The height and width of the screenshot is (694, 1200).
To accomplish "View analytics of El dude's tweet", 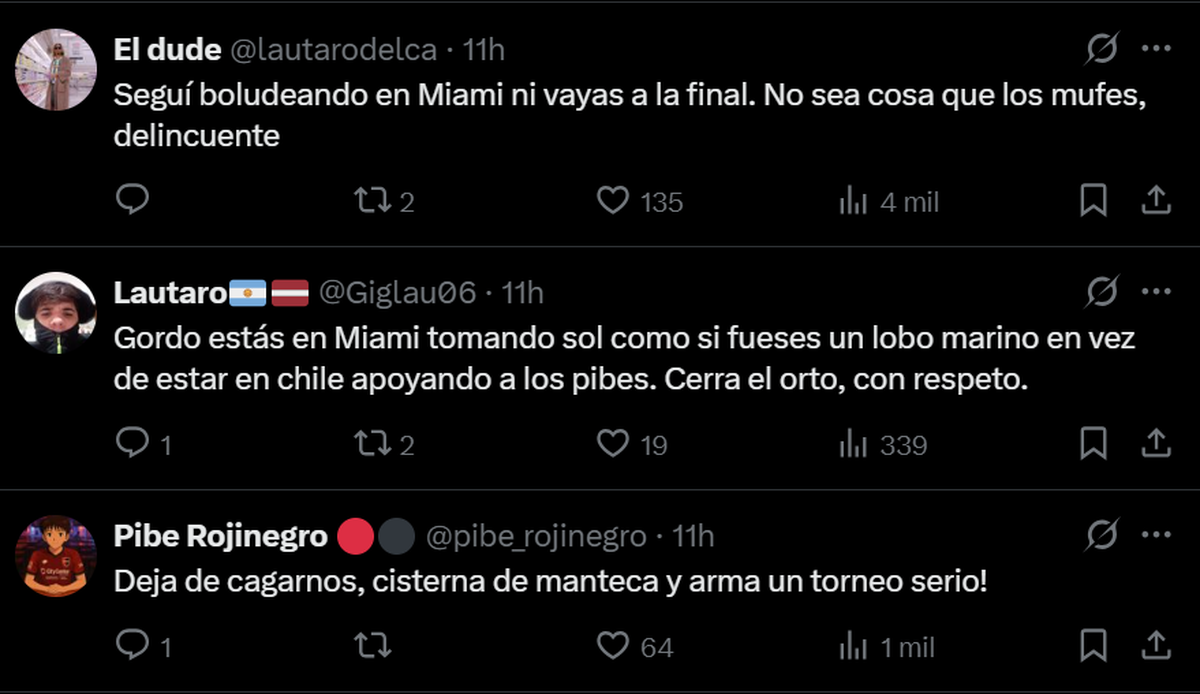I will pyautogui.click(x=853, y=201).
